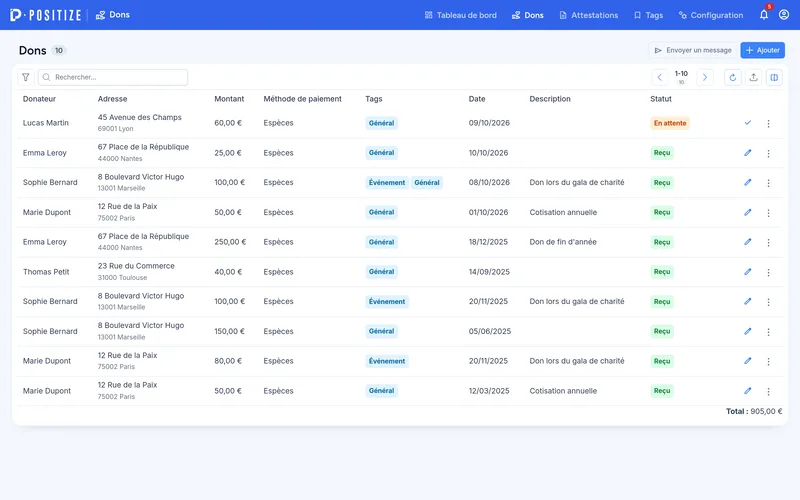The width and height of the screenshot is (800, 500).
Task: Open more options for Thomas Petit row
Action: pos(768,272)
